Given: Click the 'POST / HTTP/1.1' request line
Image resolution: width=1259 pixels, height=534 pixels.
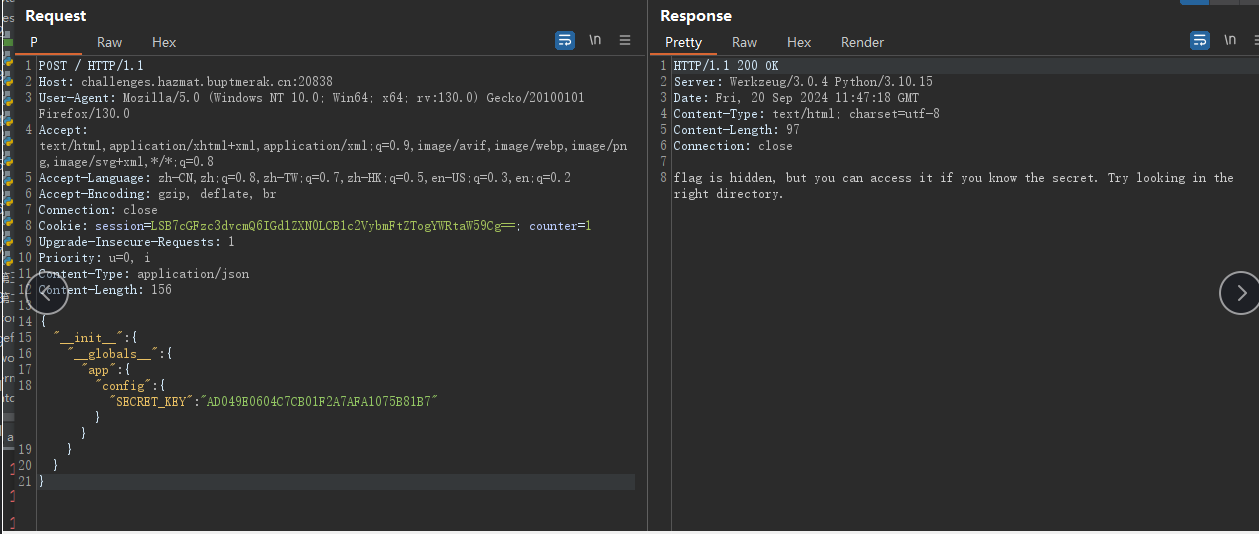Looking at the screenshot, I should click(91, 66).
